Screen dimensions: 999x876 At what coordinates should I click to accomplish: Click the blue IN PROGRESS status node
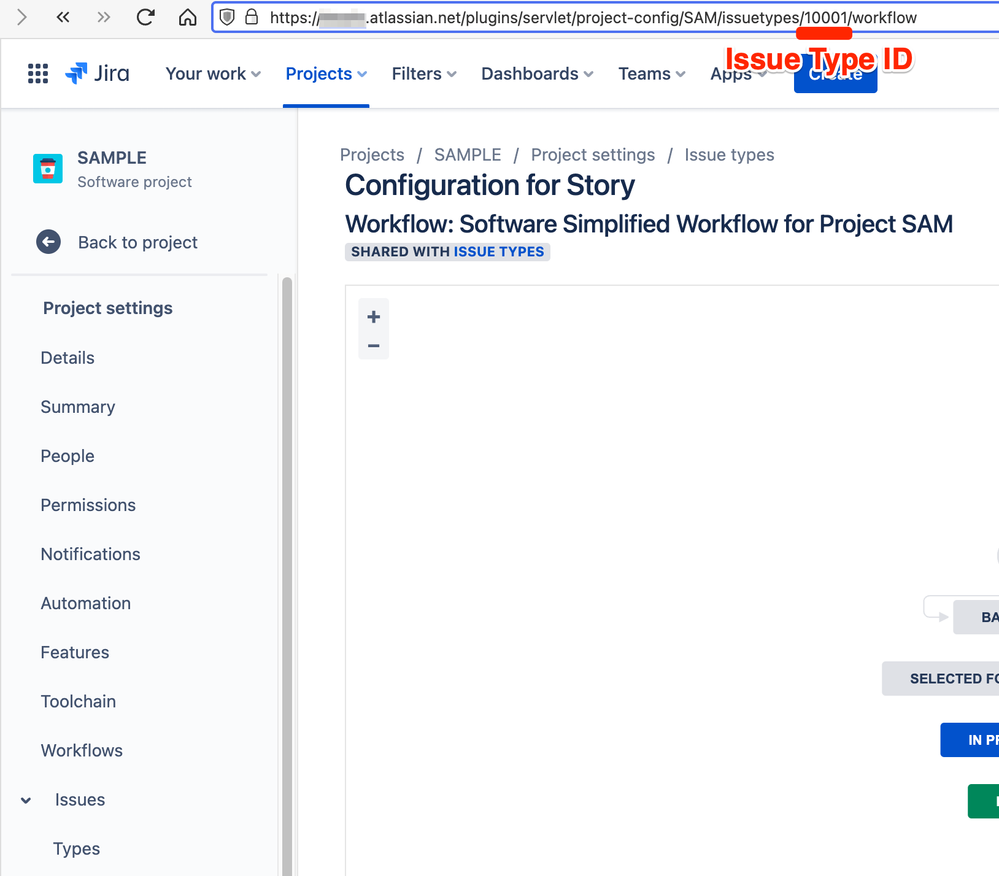tap(970, 740)
